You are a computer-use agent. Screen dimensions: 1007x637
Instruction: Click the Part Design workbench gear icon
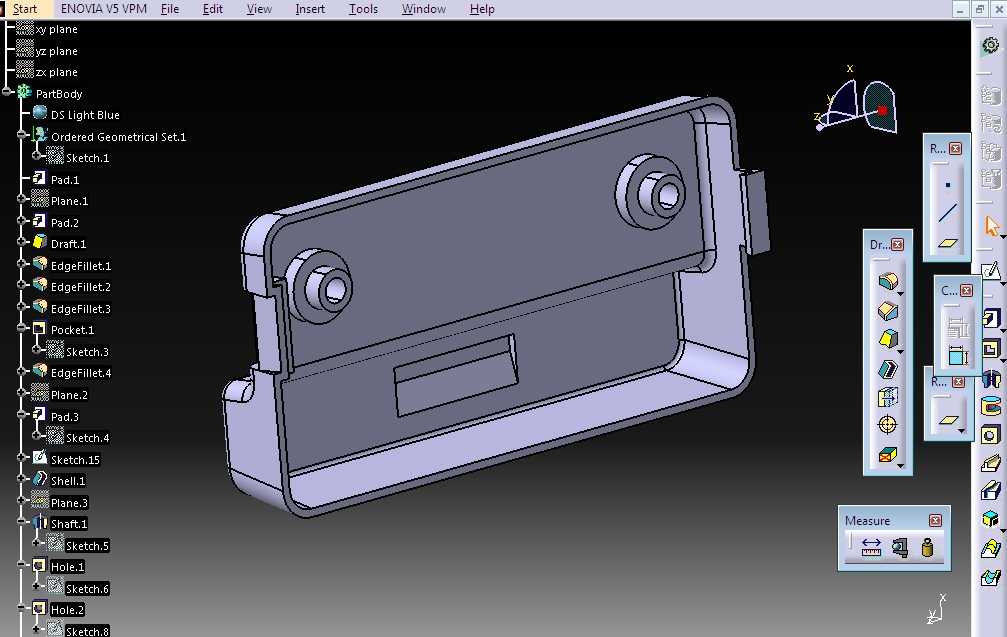click(990, 45)
